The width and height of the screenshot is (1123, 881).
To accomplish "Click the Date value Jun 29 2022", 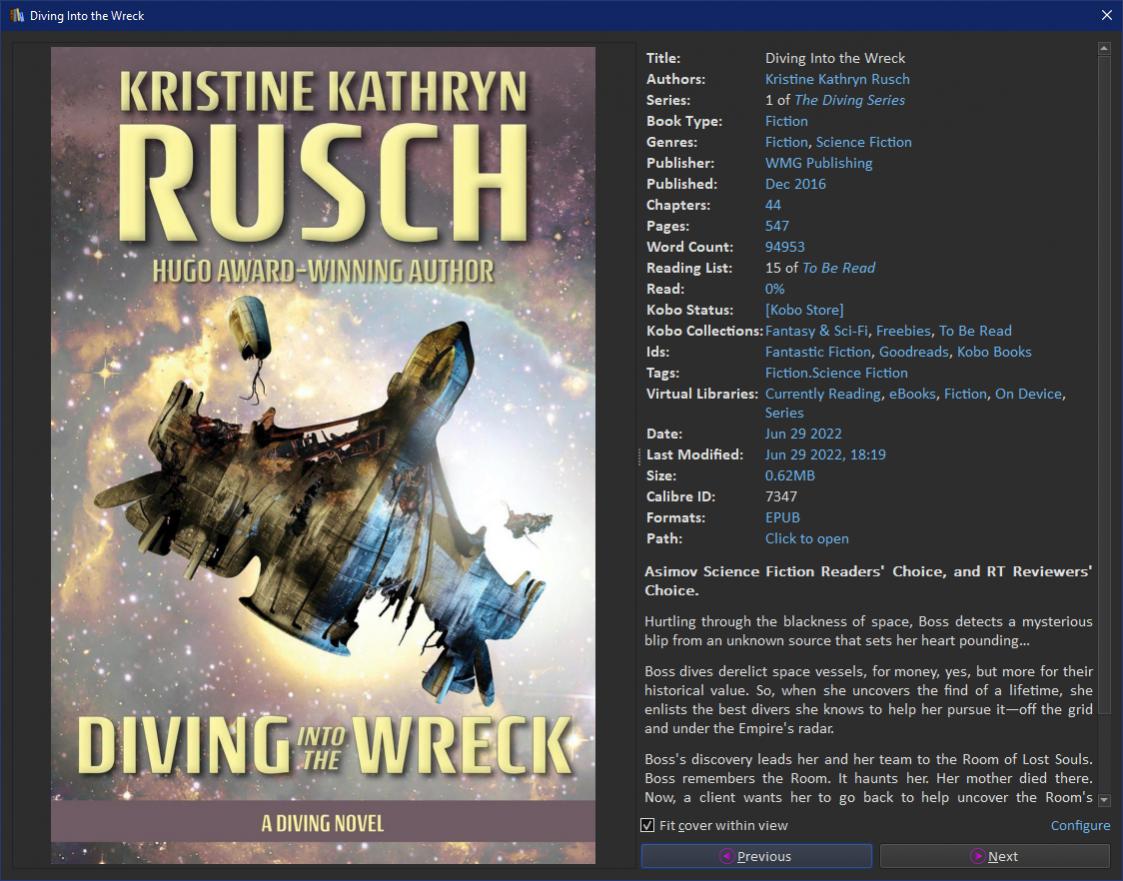I will (803, 433).
